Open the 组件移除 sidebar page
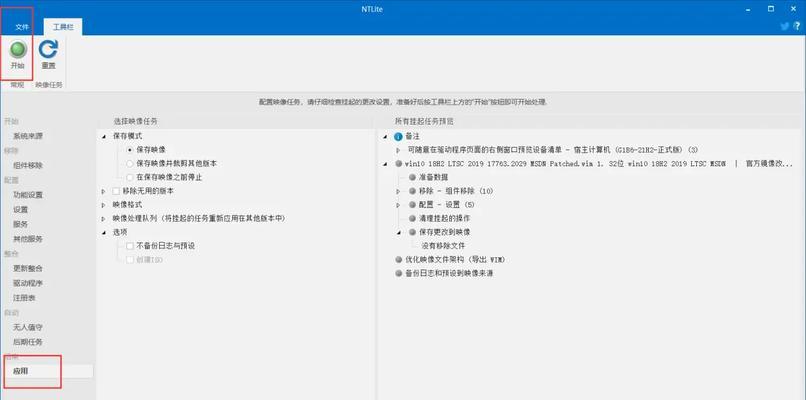806x400 pixels. coord(28,166)
